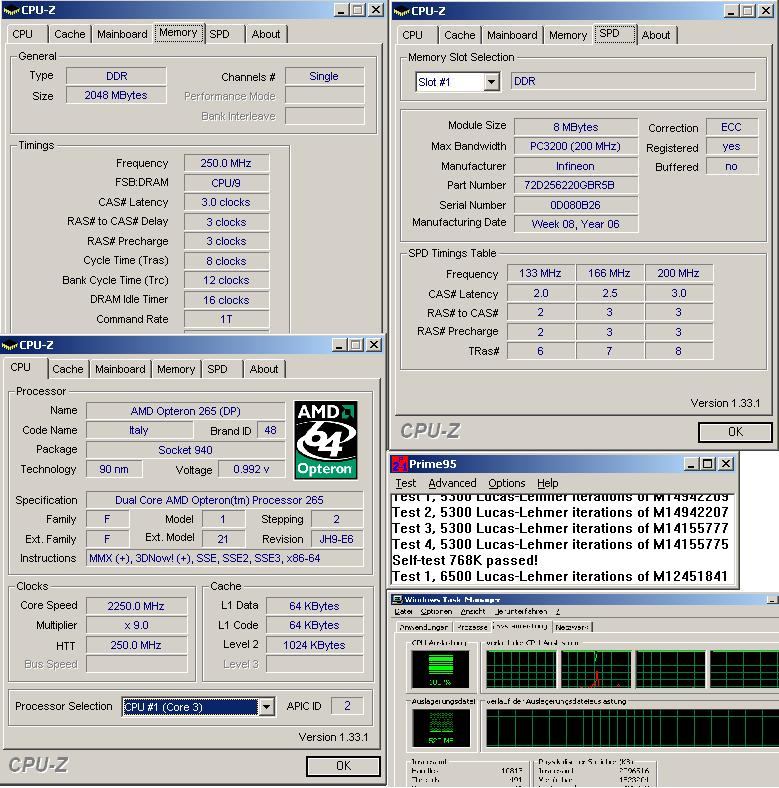The image size is (779, 788).
Task: Click the Manufacturing Date value Week 08, Year 06
Action: click(576, 224)
